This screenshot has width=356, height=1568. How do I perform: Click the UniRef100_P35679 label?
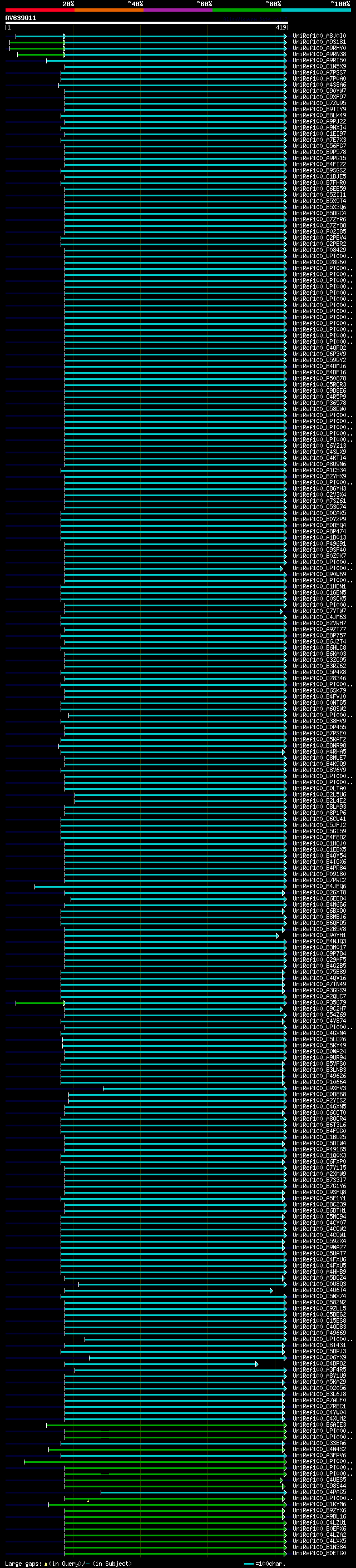pos(319,1002)
